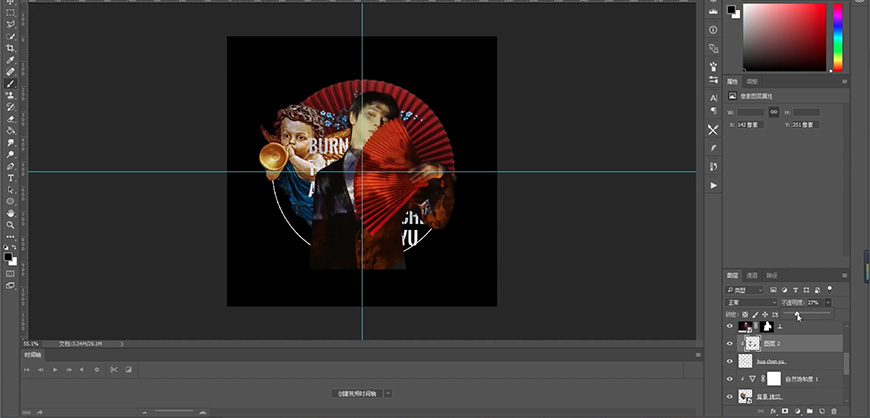870x418 pixels.
Task: Open the Edit Toolbar three-dots menu
Action: point(11,237)
